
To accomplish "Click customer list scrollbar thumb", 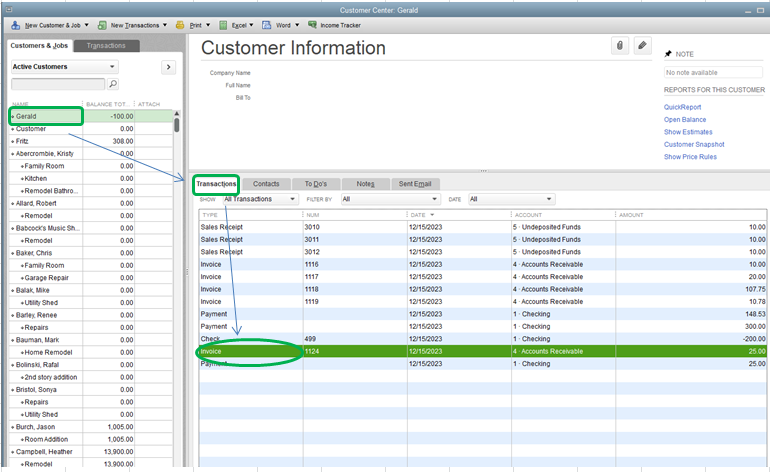I will point(176,124).
